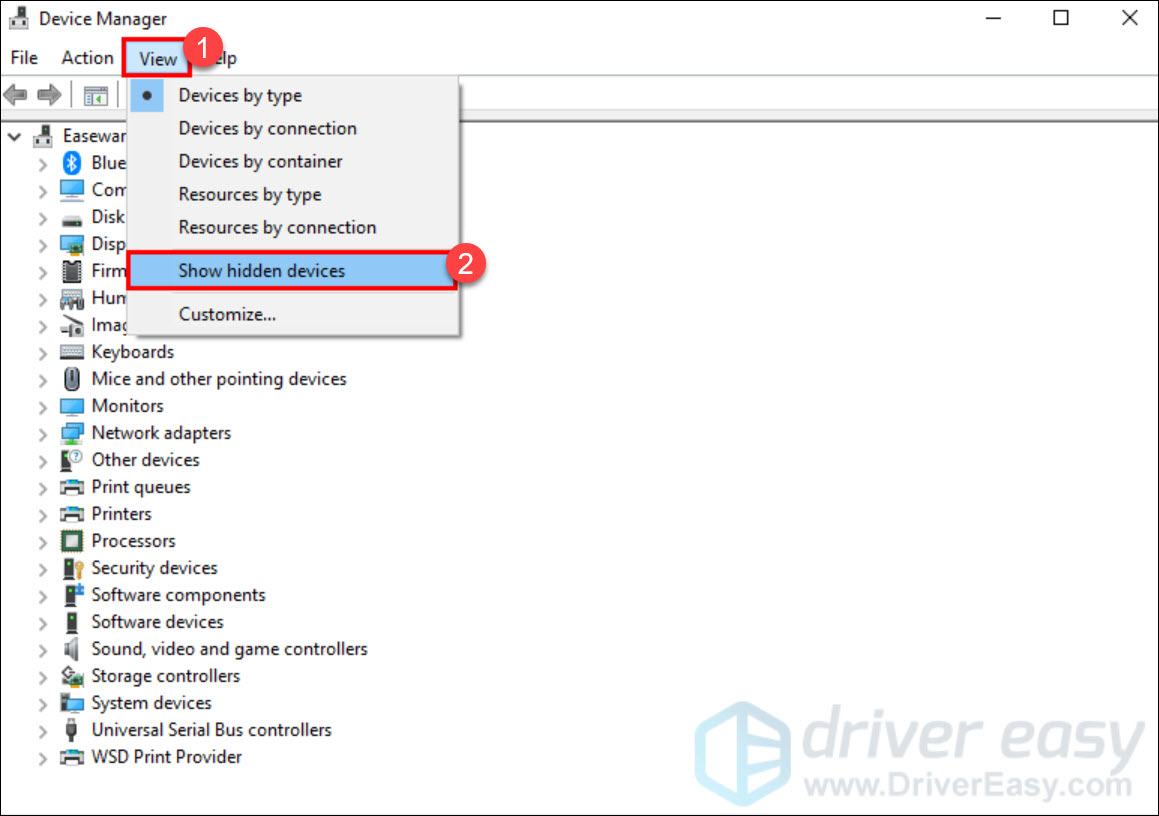
Task: Select the WSD Print Provider tree entry
Action: click(166, 757)
